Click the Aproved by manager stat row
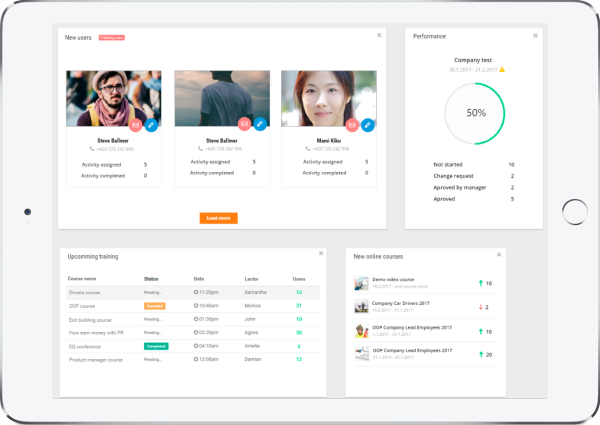The height and width of the screenshot is (425, 600). point(474,187)
